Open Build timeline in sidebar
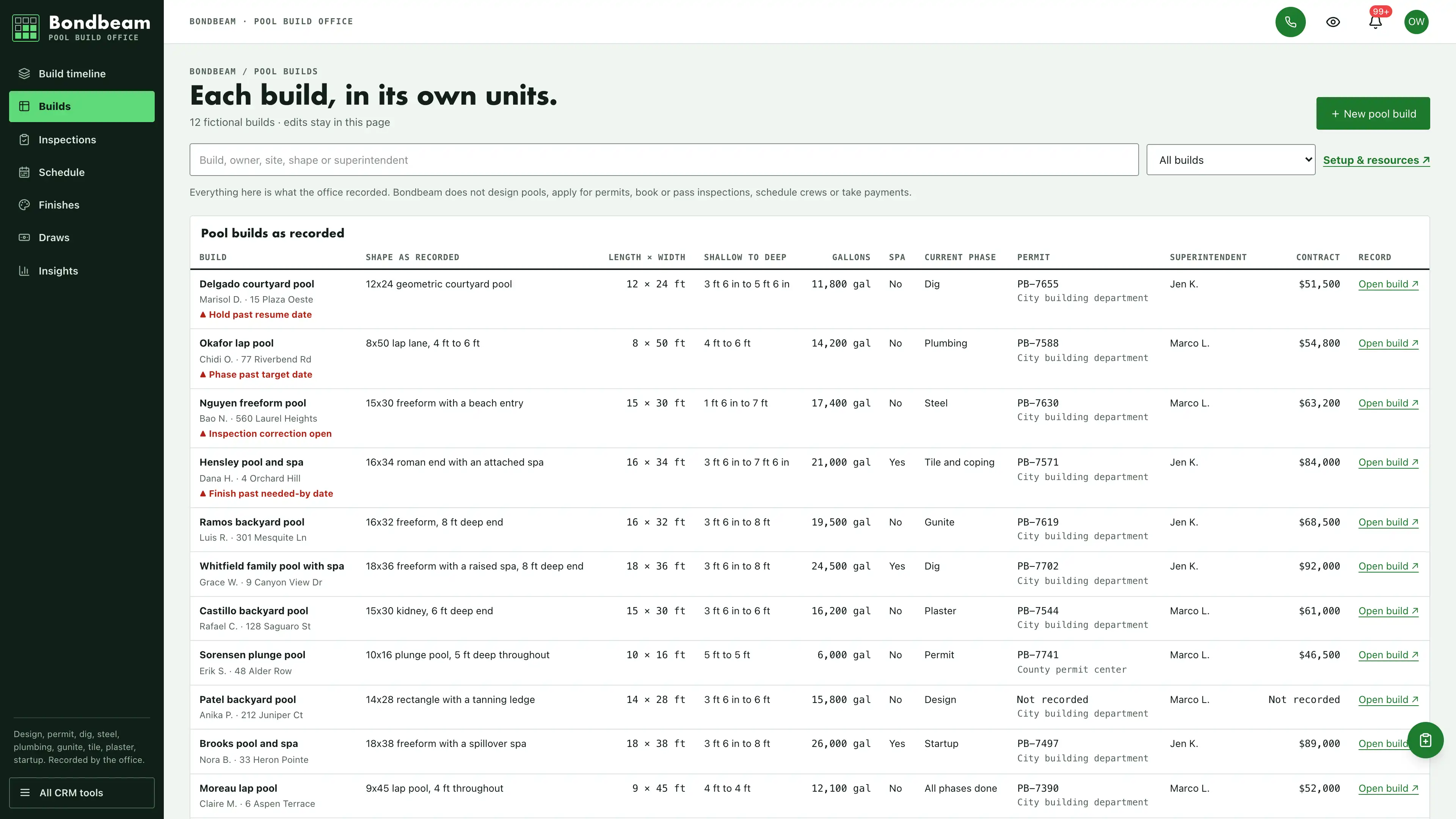The height and width of the screenshot is (819, 1456). point(82,74)
